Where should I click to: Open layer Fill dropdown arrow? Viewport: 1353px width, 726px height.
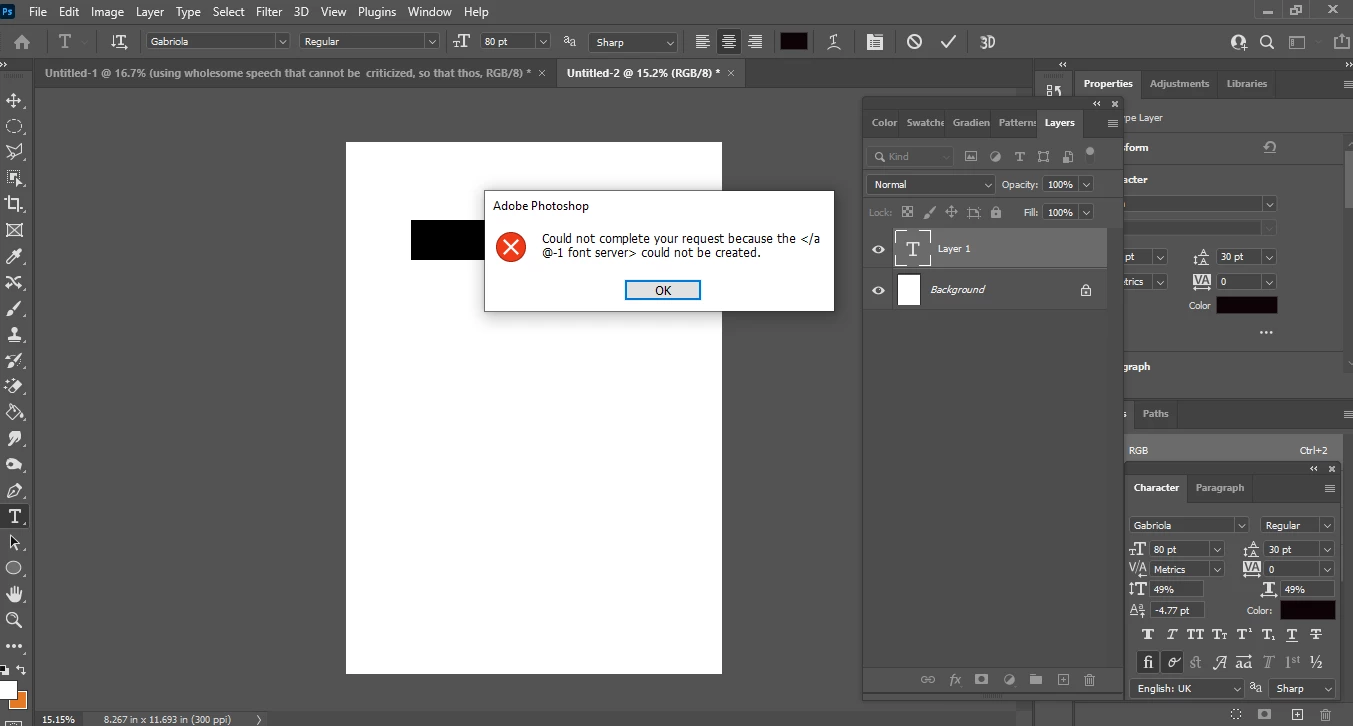[x=1086, y=212]
